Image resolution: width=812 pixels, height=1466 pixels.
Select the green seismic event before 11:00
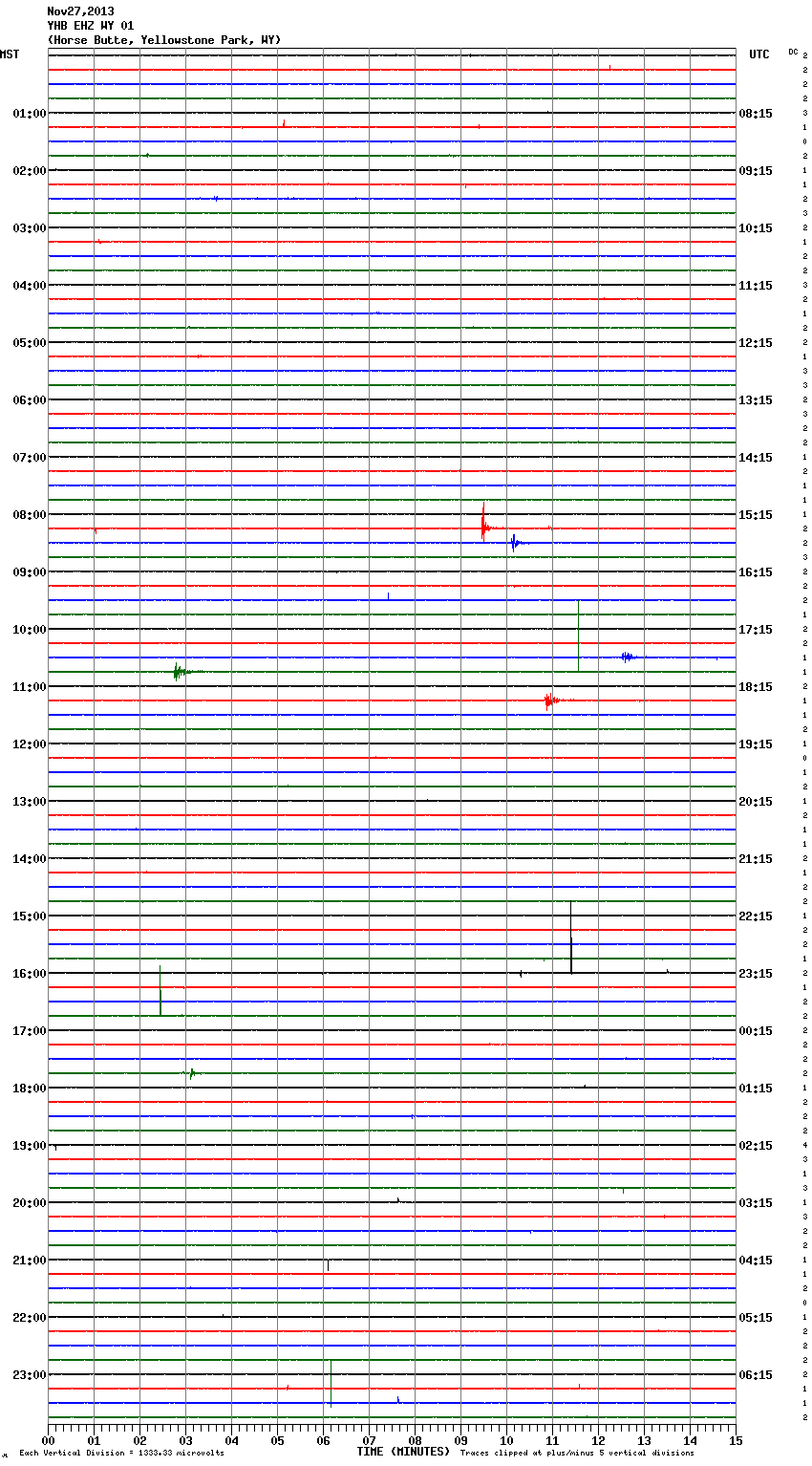click(178, 672)
